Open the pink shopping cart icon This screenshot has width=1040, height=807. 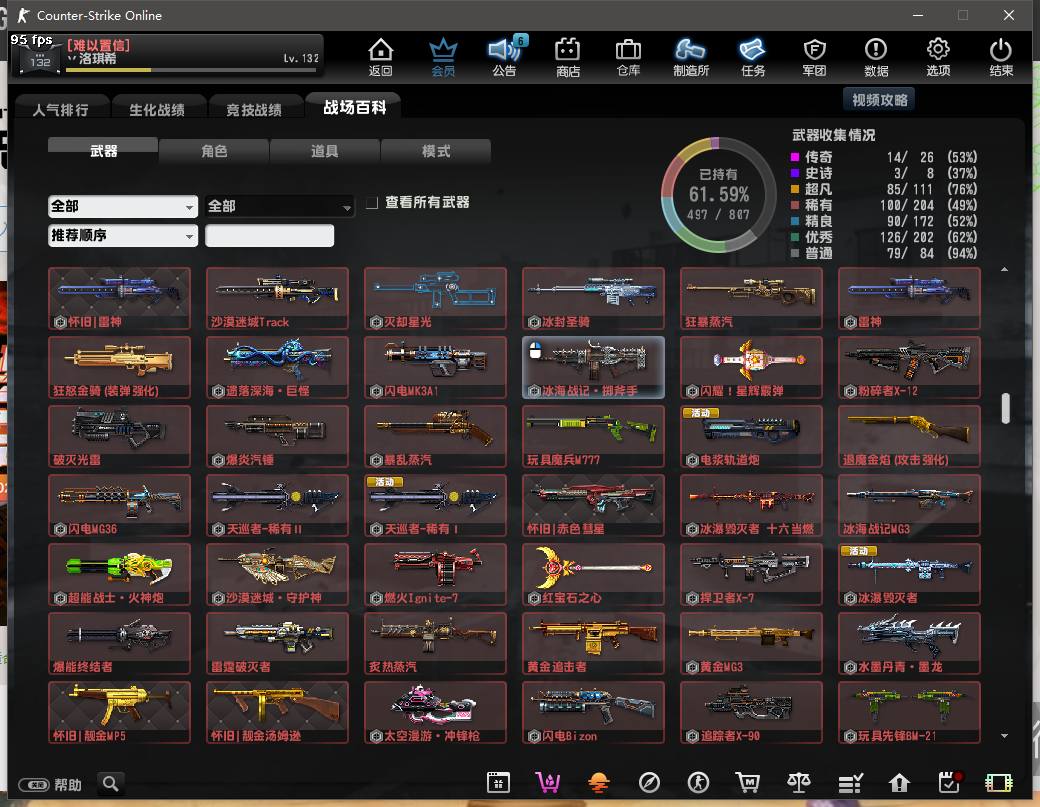tap(548, 783)
